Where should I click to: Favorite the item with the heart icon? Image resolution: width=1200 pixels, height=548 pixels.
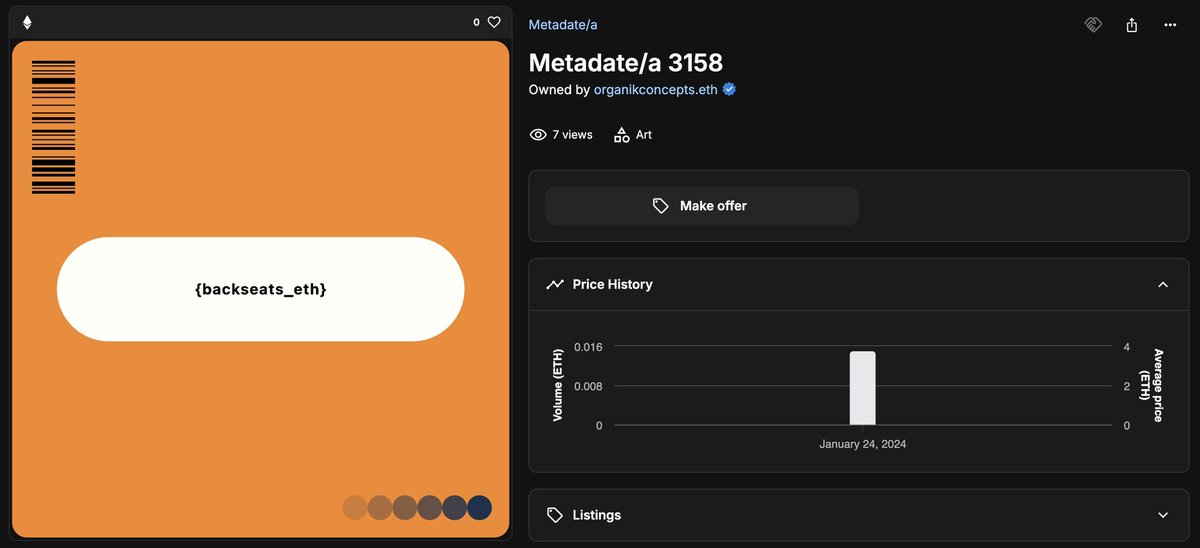tap(494, 22)
